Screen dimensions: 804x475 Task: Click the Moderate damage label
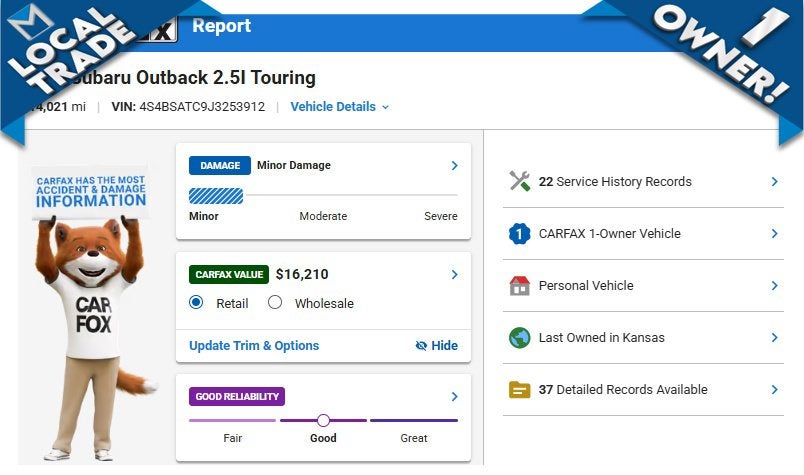(323, 216)
